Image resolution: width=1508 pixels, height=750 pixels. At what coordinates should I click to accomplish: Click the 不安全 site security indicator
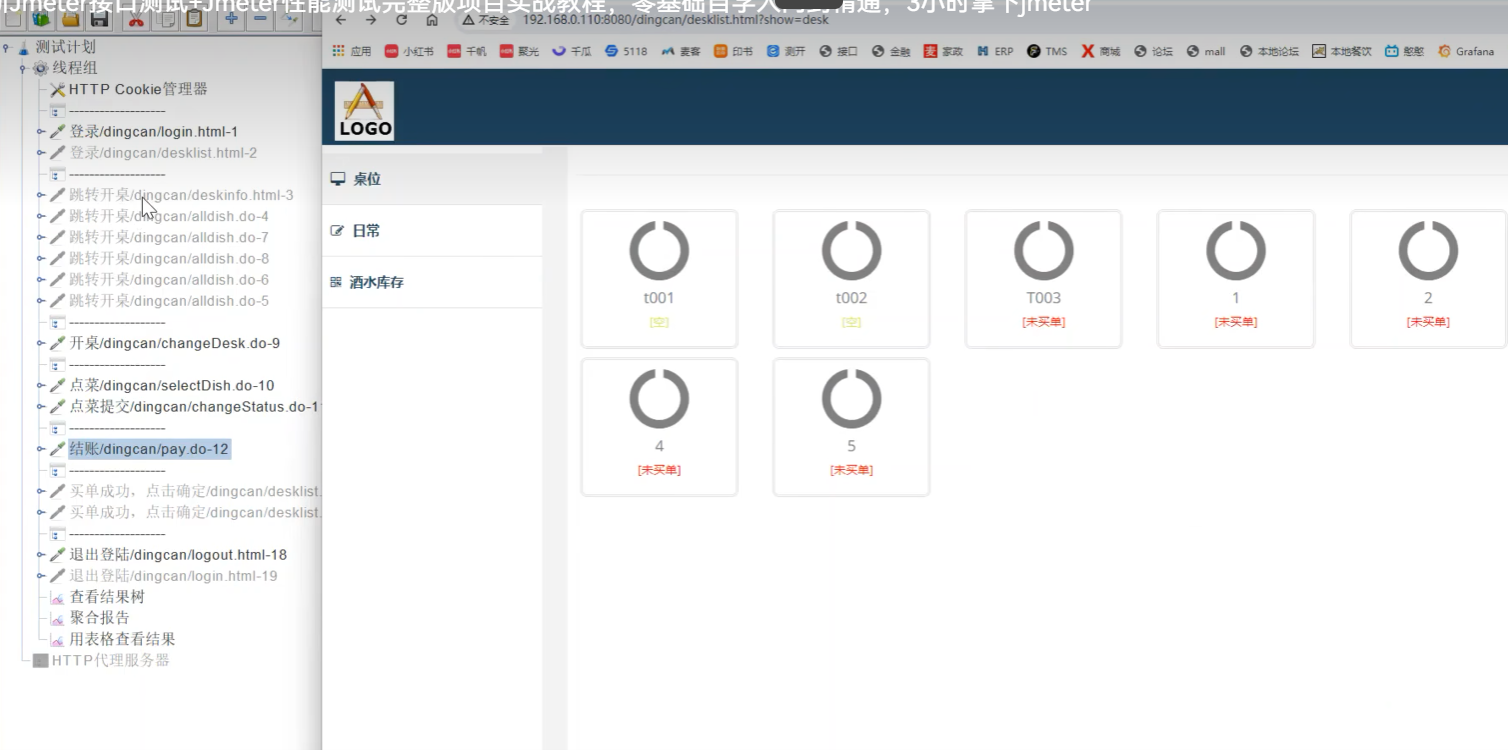click(x=485, y=20)
